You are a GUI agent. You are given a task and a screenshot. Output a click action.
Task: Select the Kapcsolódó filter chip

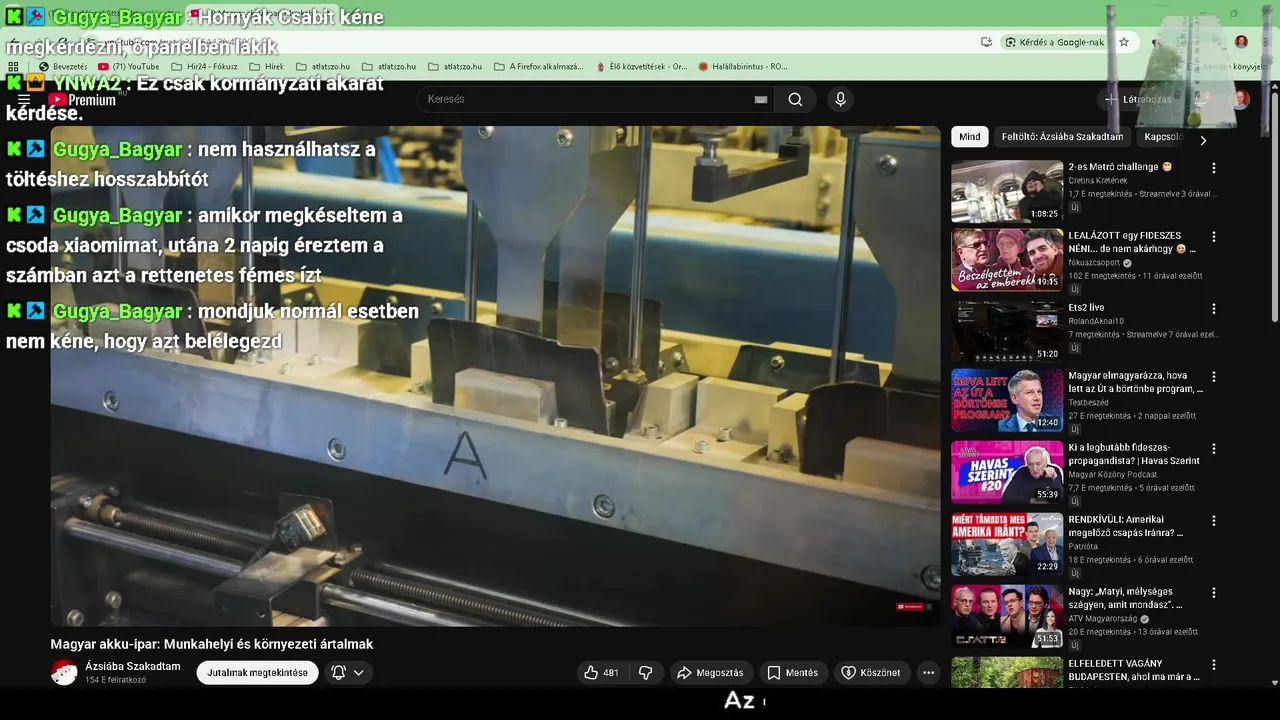[1163, 137]
